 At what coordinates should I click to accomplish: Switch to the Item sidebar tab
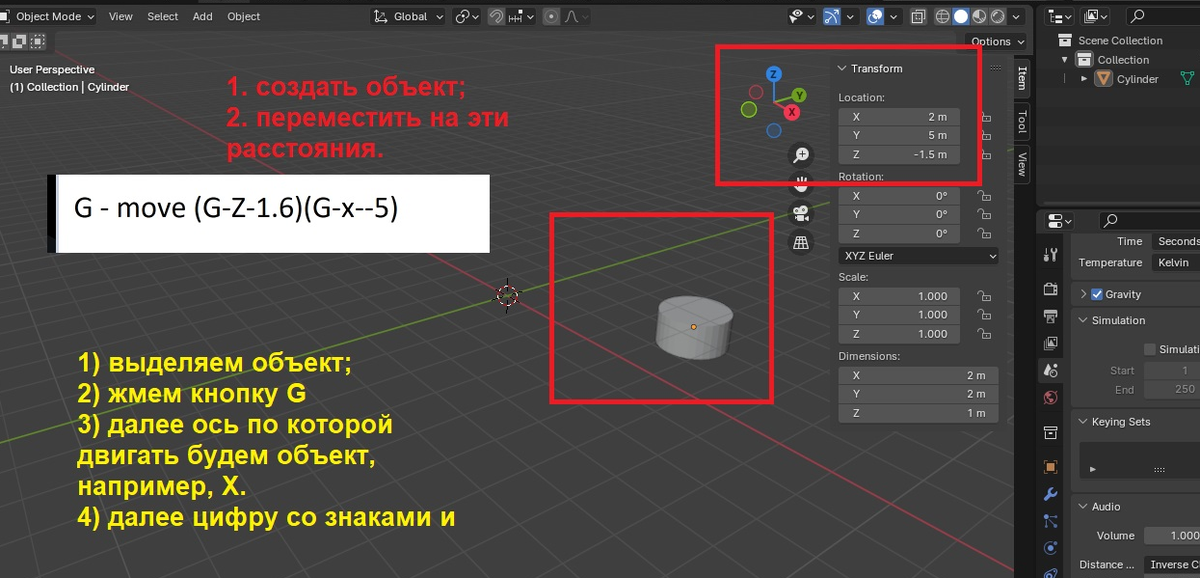point(1021,77)
